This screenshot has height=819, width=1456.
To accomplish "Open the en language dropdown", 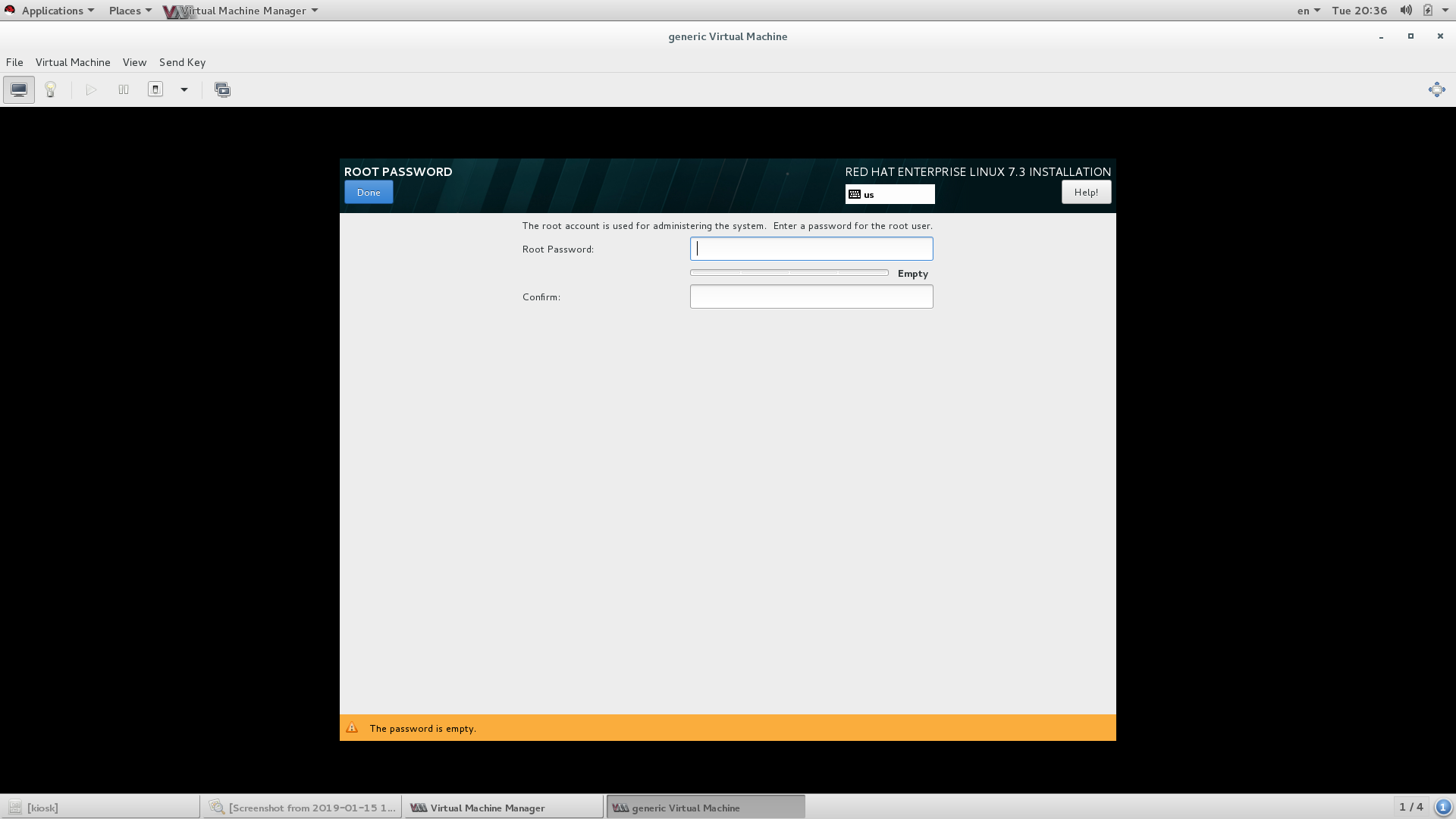I will (x=1308, y=11).
